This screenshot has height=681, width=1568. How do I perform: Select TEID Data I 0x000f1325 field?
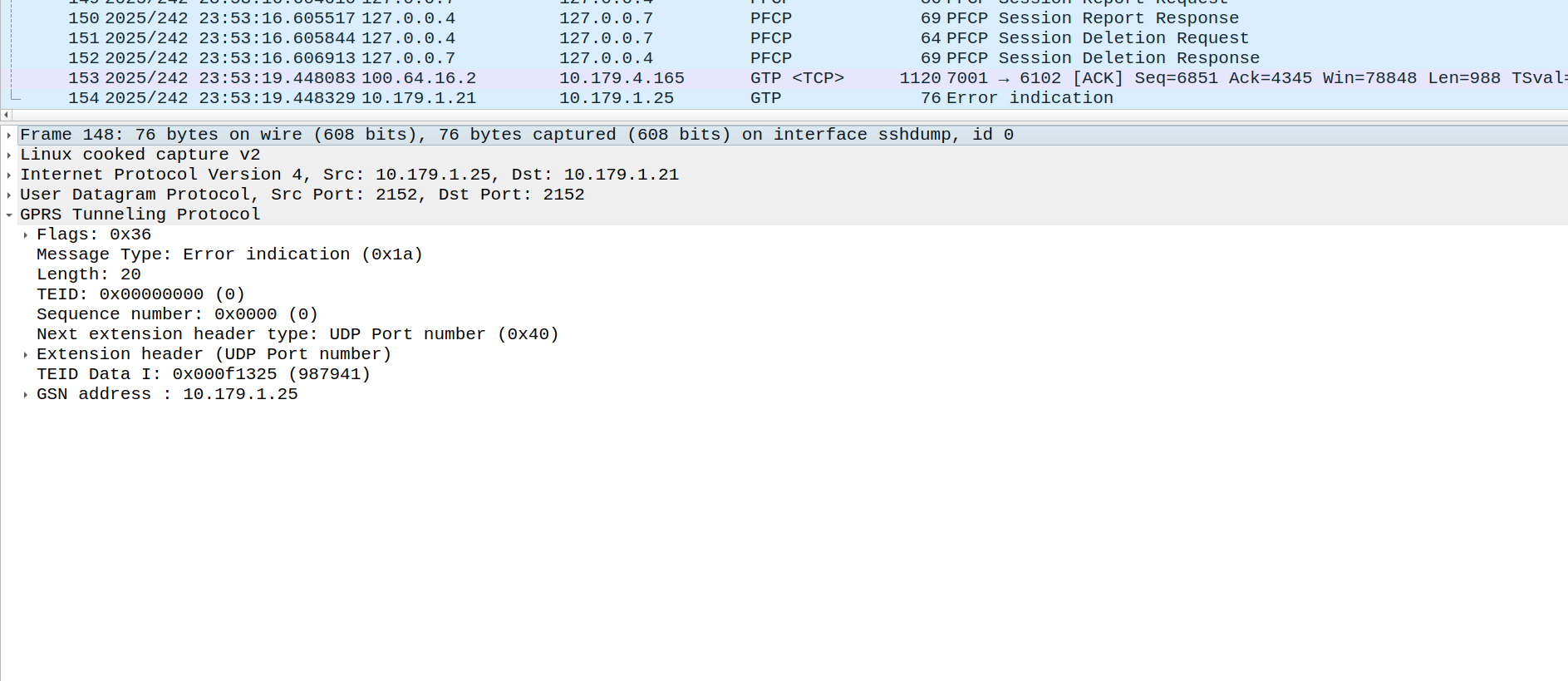click(x=204, y=374)
